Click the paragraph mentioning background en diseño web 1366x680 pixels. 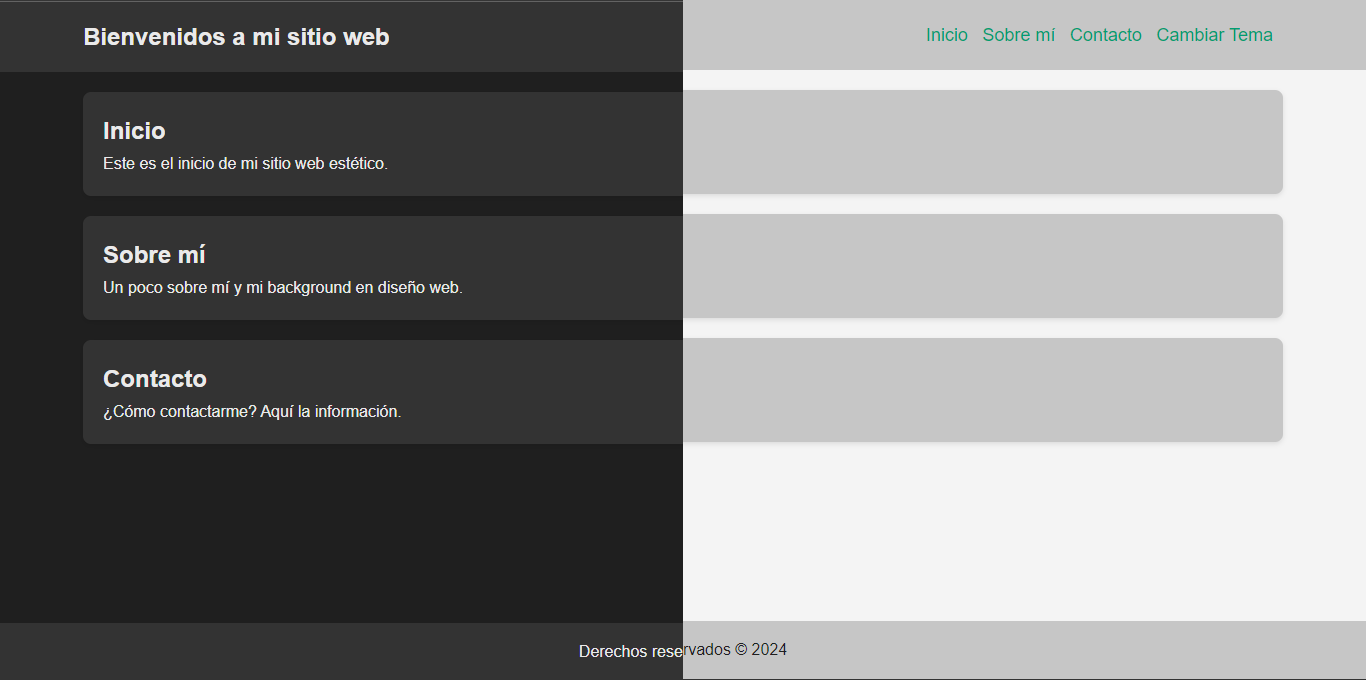tap(282, 287)
